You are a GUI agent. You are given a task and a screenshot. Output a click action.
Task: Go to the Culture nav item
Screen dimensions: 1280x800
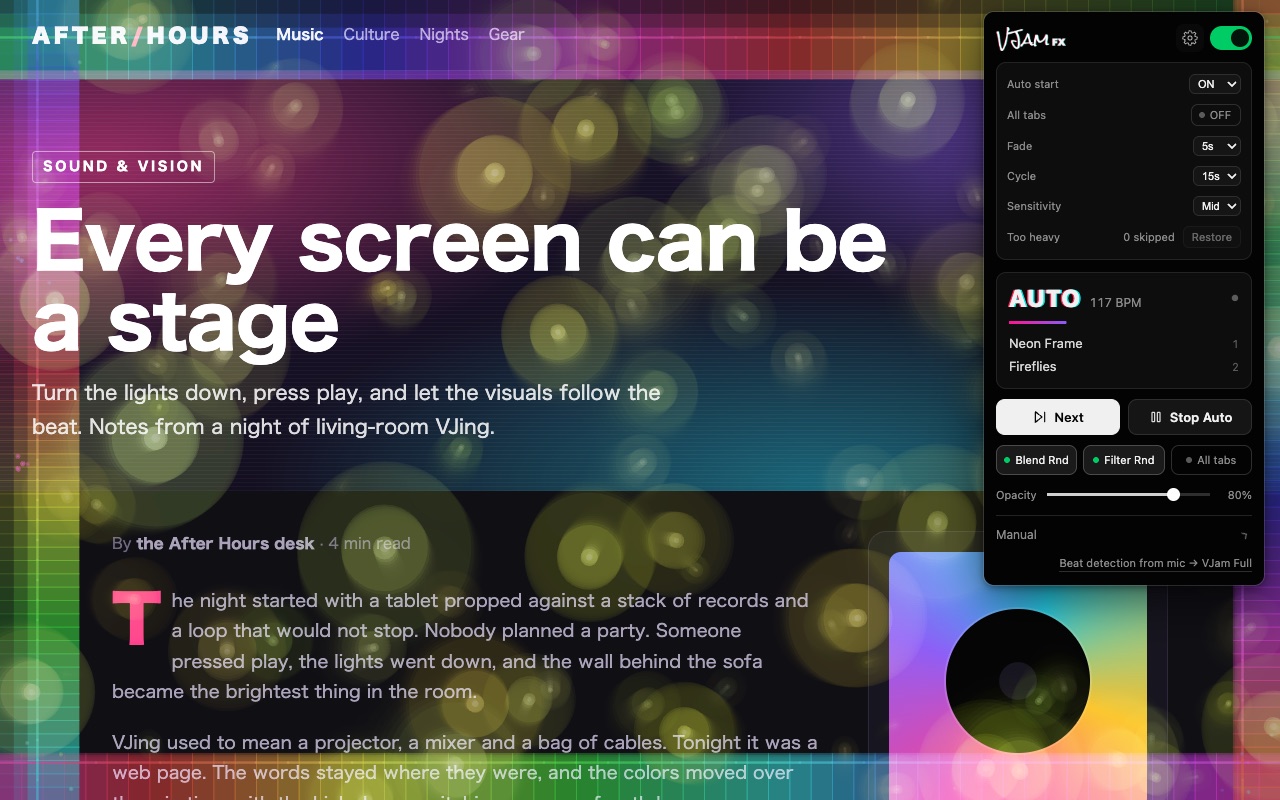click(x=371, y=34)
